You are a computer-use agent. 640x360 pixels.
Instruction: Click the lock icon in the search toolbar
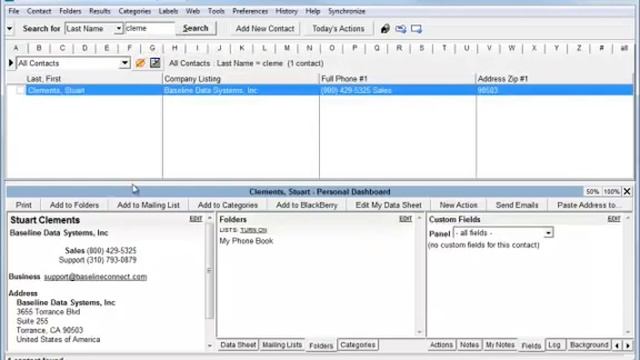coord(385,29)
